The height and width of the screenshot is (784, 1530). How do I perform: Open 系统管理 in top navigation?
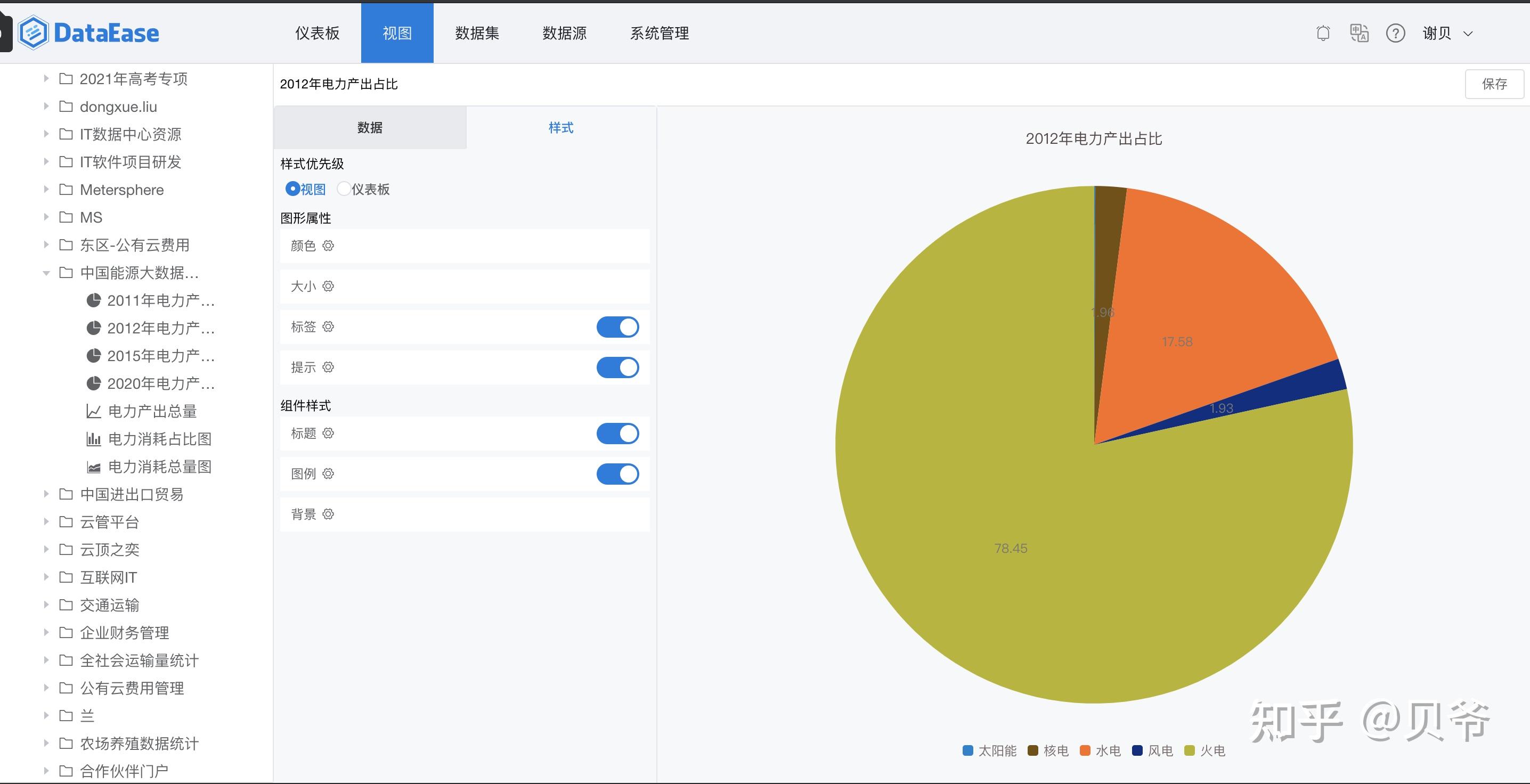pos(660,33)
